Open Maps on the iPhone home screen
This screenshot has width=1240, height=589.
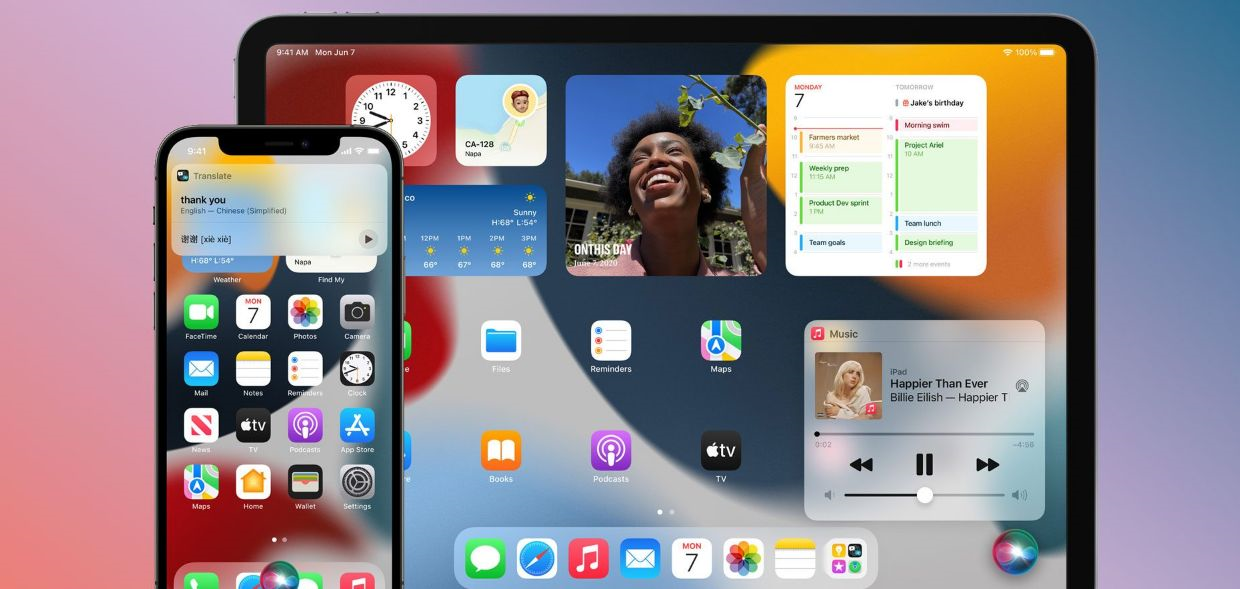(x=201, y=482)
